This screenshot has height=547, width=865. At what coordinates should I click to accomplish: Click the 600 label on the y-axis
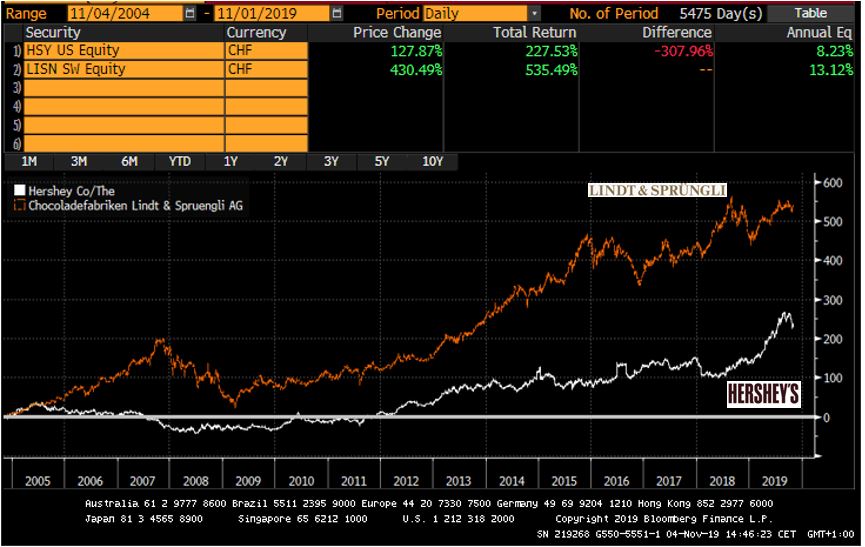[832, 183]
